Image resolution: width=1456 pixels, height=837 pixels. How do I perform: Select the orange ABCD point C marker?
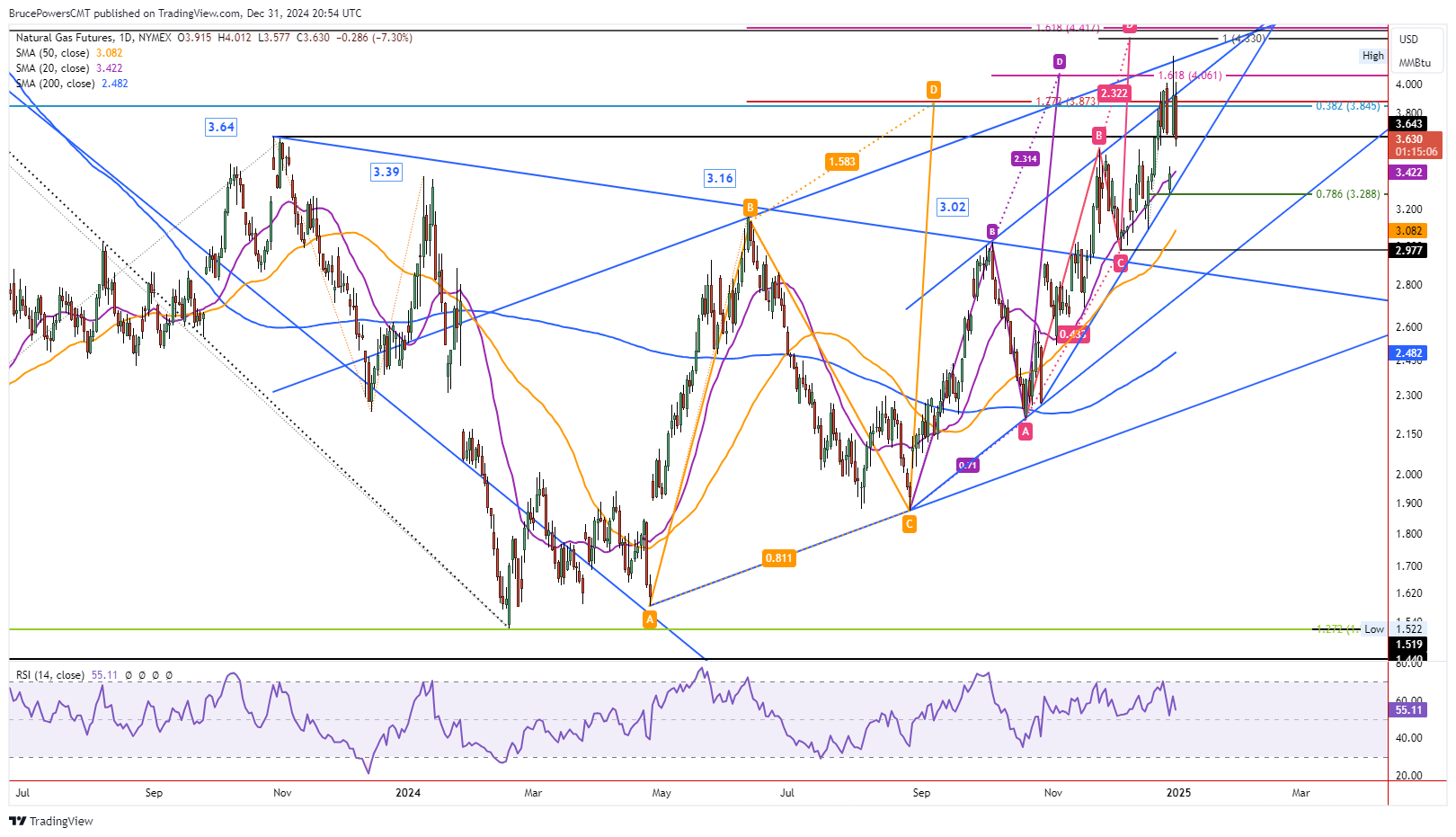(x=910, y=524)
